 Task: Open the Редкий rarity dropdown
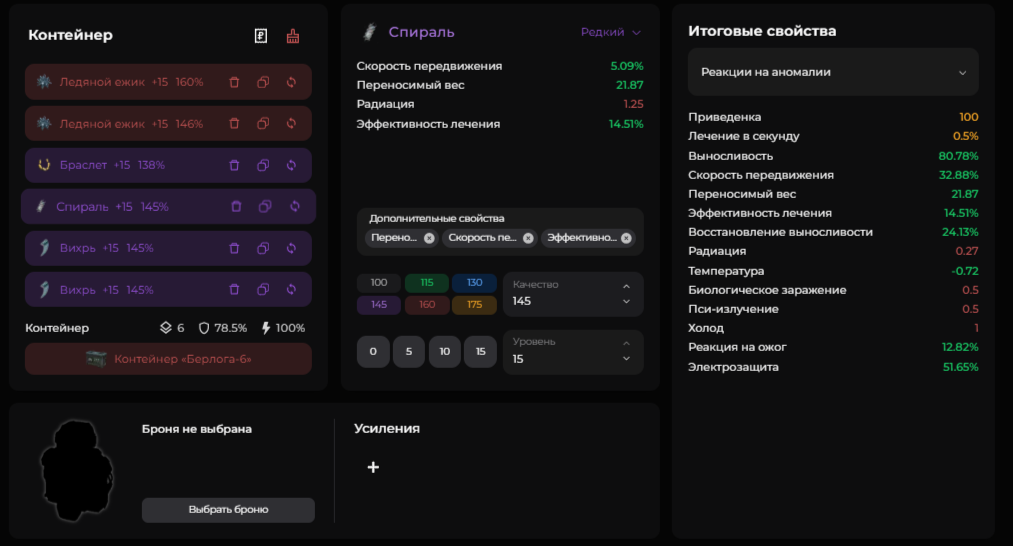point(610,32)
